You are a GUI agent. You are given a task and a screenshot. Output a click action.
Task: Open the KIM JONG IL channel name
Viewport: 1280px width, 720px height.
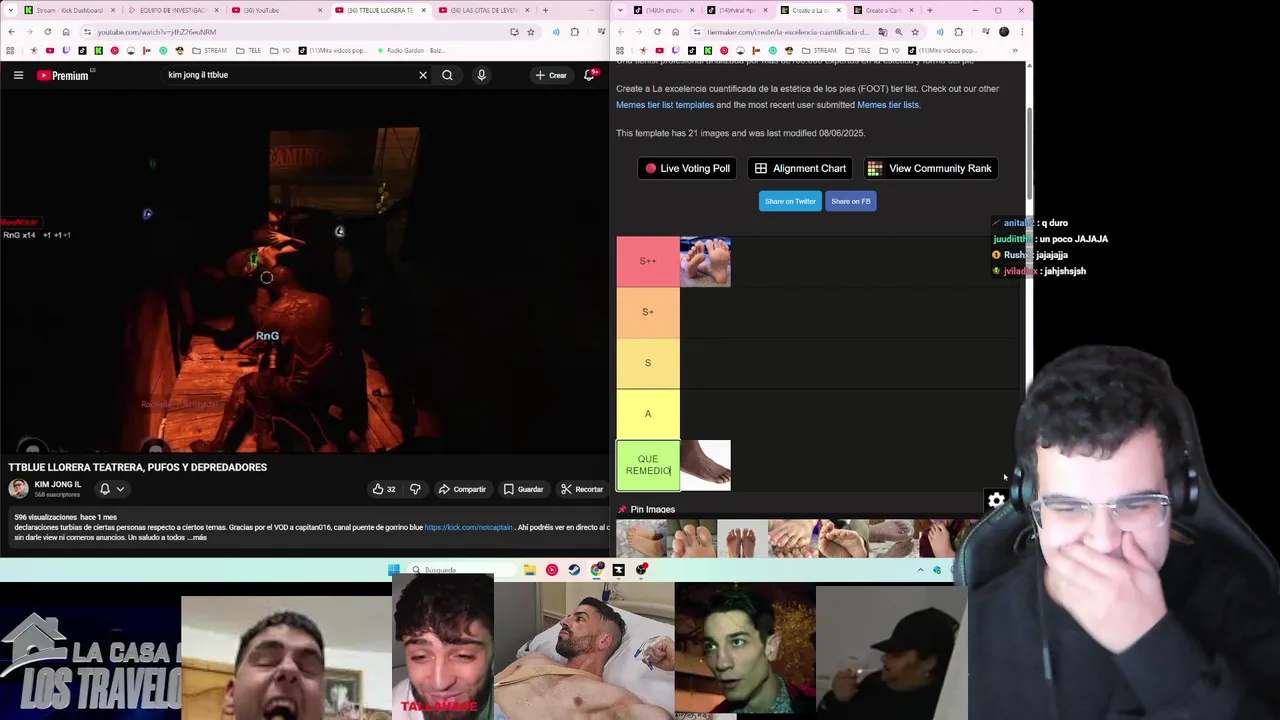click(x=58, y=484)
